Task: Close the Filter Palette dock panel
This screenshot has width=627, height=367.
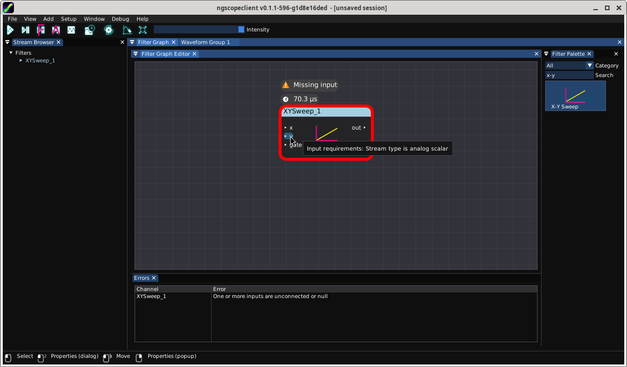Action: pos(616,54)
